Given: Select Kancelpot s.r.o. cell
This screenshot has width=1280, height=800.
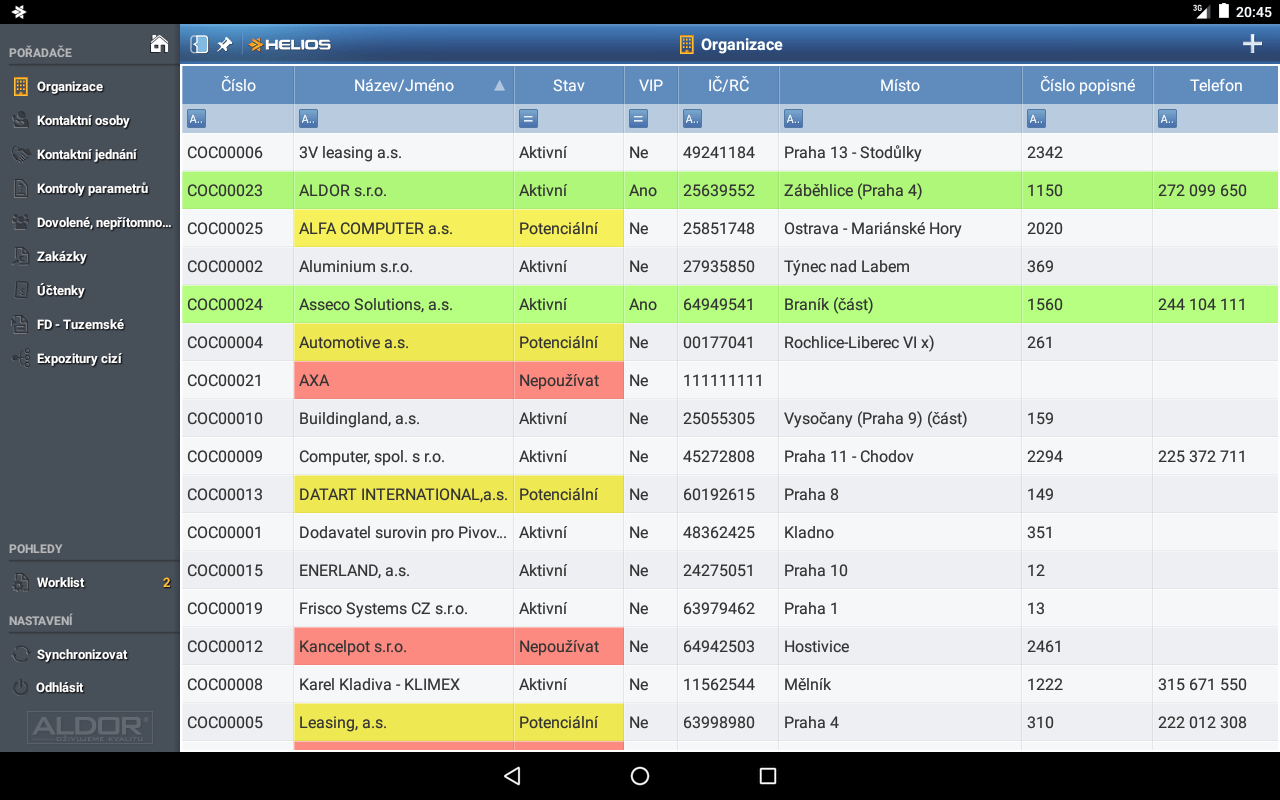Looking at the screenshot, I should click(404, 647).
